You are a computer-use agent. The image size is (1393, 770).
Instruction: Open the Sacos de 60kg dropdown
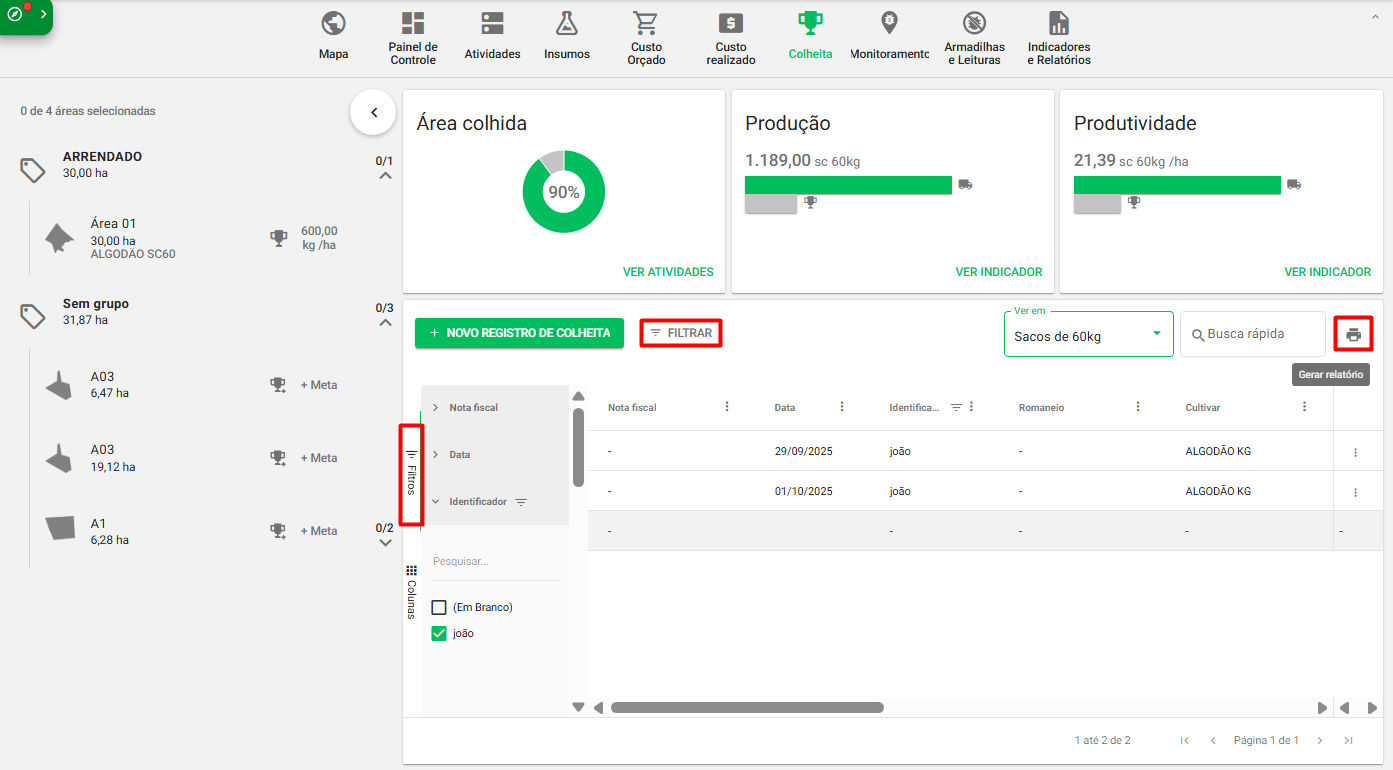coord(1088,336)
